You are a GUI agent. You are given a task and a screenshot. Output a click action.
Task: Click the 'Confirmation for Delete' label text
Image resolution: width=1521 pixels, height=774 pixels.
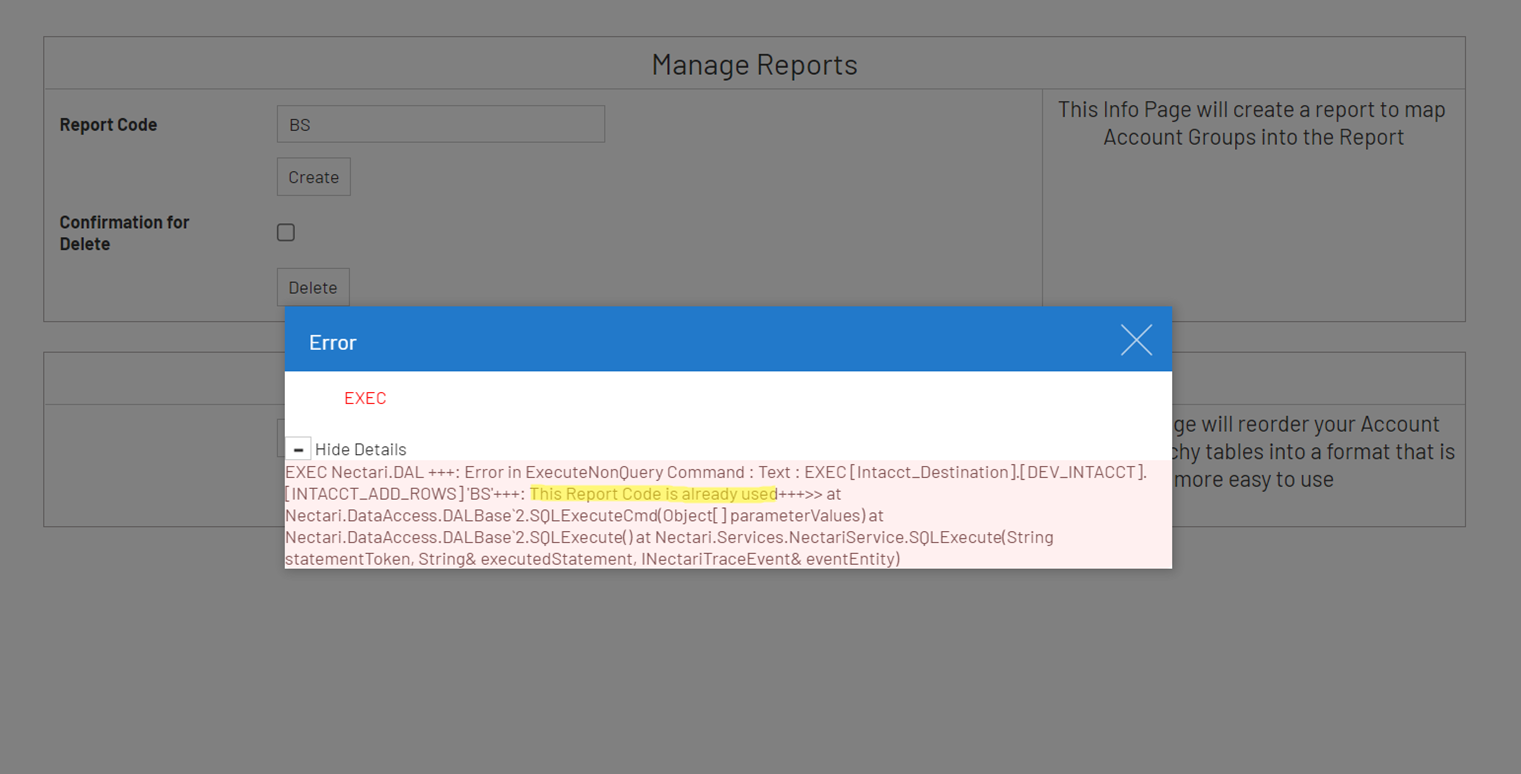pyautogui.click(x=124, y=233)
